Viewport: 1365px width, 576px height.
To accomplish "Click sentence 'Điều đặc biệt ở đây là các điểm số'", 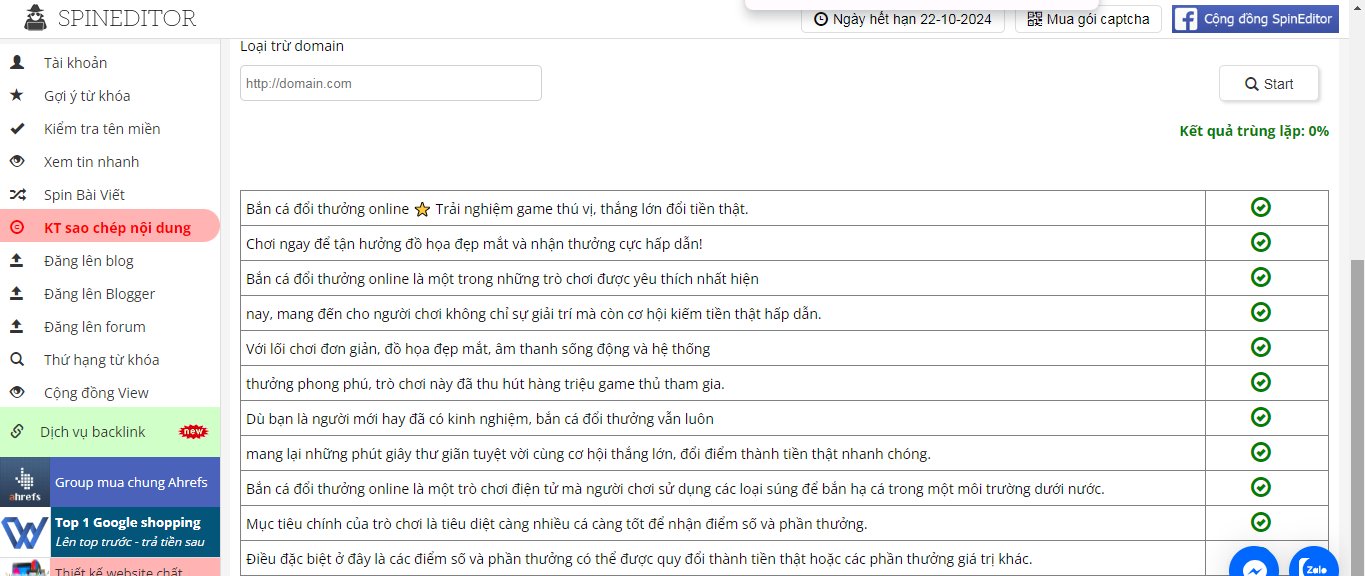I will click(x=639, y=559).
